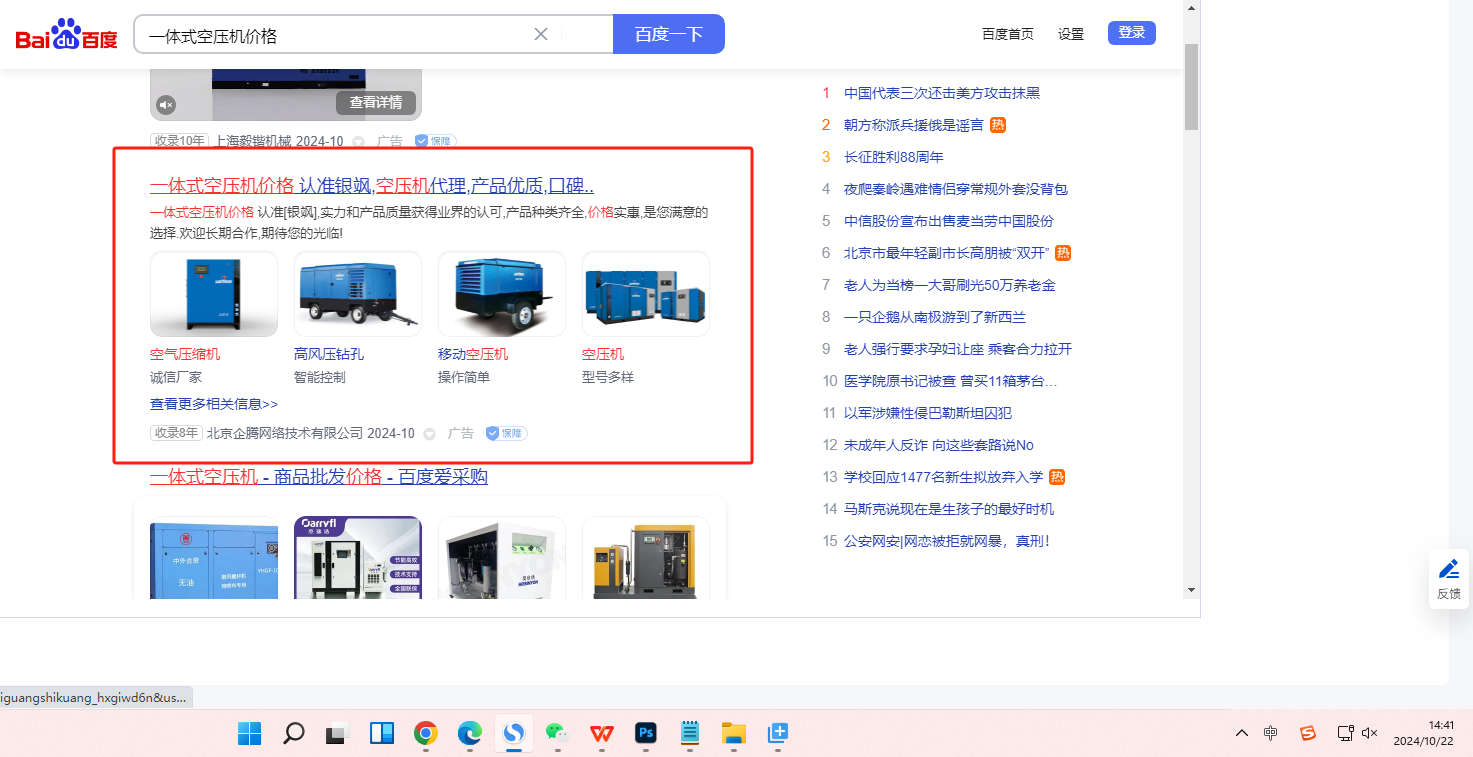
Task: Click the 登录 login button
Action: click(1132, 33)
